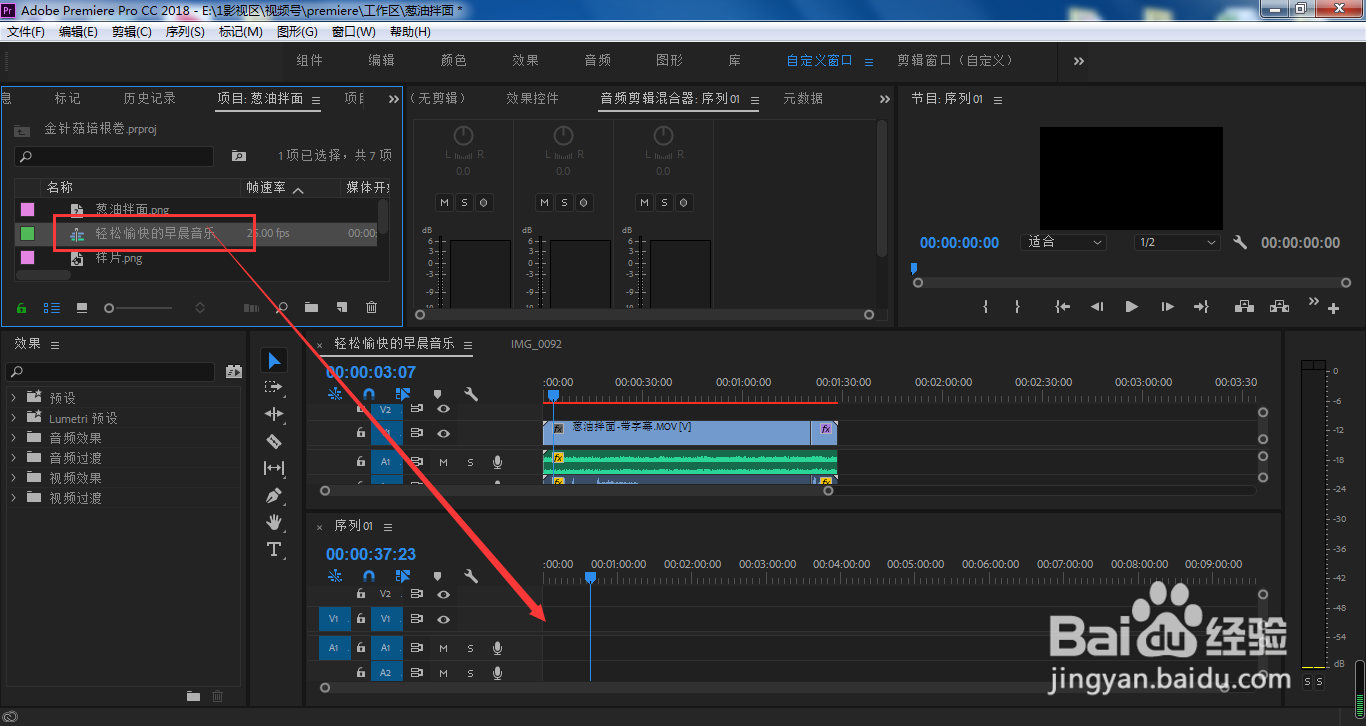Open the 窗口(W) menu

(353, 32)
